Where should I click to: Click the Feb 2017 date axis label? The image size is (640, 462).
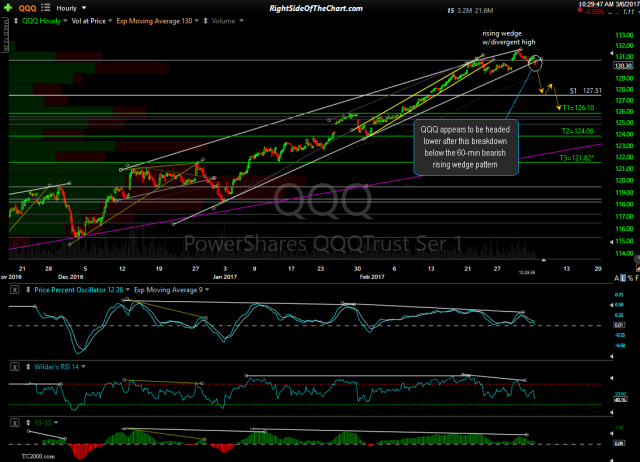tap(372, 277)
